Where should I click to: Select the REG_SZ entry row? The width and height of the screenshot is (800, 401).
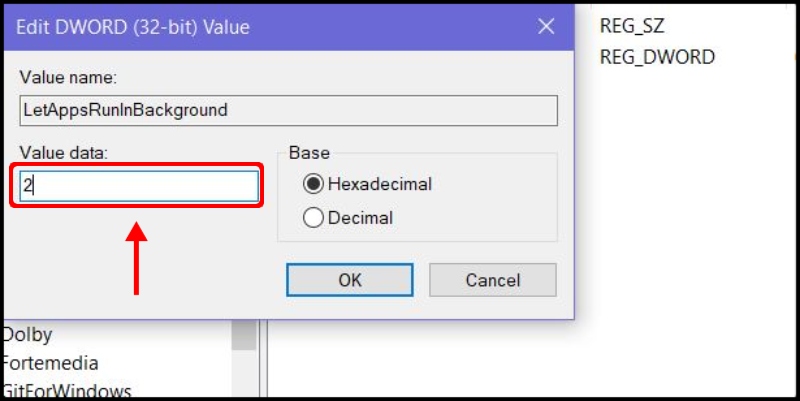pos(632,26)
